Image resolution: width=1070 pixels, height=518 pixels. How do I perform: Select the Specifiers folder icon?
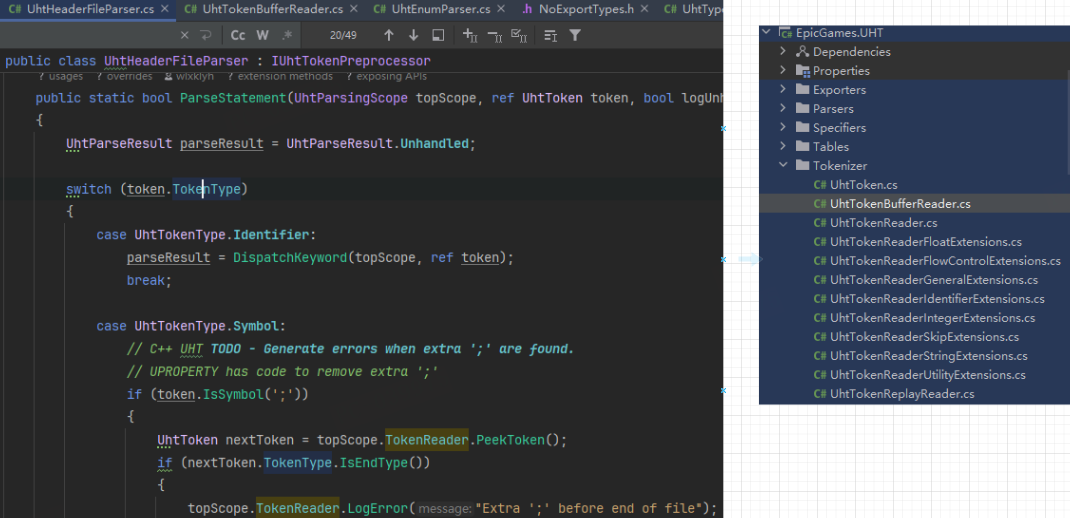(x=802, y=128)
